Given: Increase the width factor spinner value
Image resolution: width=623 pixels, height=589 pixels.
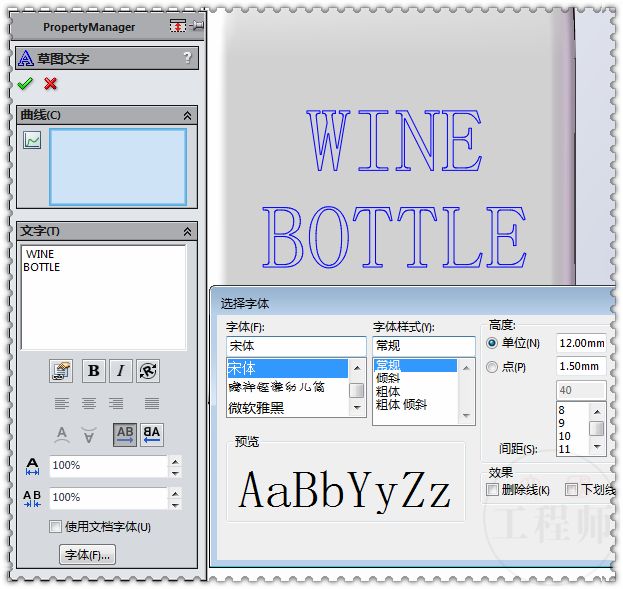Looking at the screenshot, I should pyautogui.click(x=175, y=461).
